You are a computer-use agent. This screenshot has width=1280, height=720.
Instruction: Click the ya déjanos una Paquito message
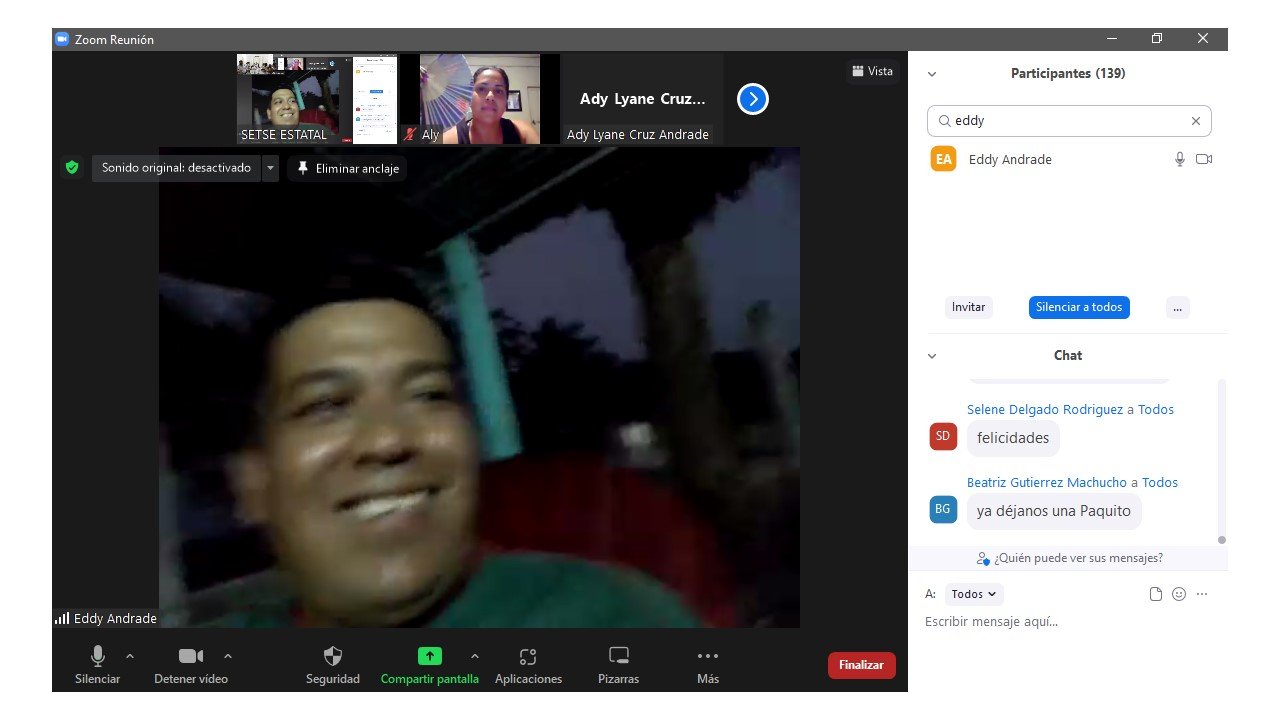[1054, 511]
